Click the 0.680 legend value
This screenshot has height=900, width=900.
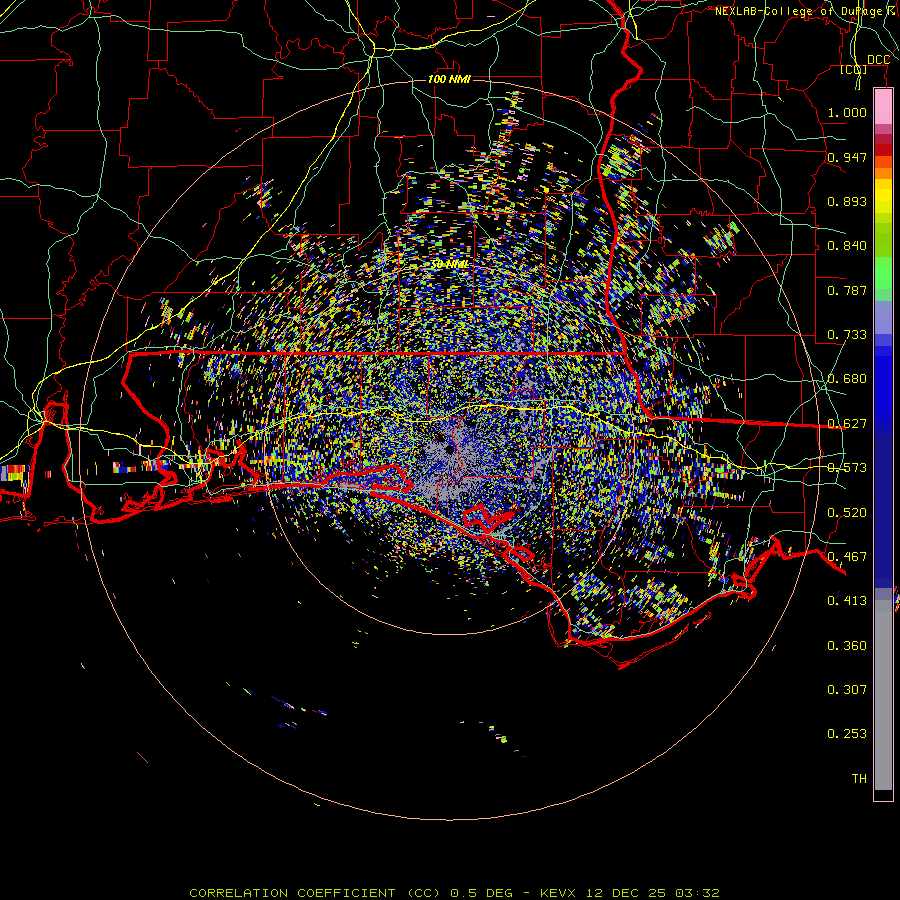[x=847, y=379]
